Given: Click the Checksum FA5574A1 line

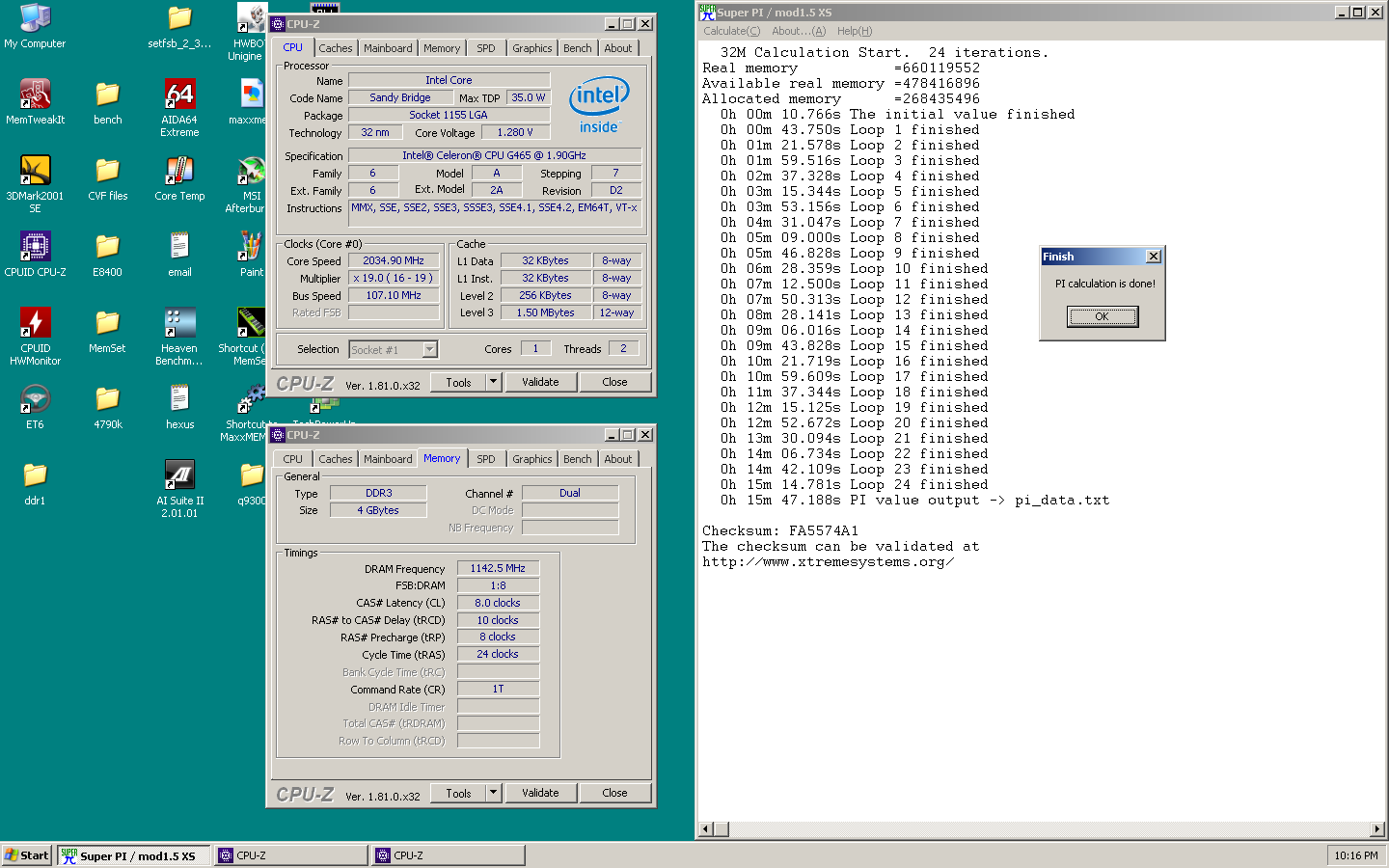Looking at the screenshot, I should click(780, 531).
